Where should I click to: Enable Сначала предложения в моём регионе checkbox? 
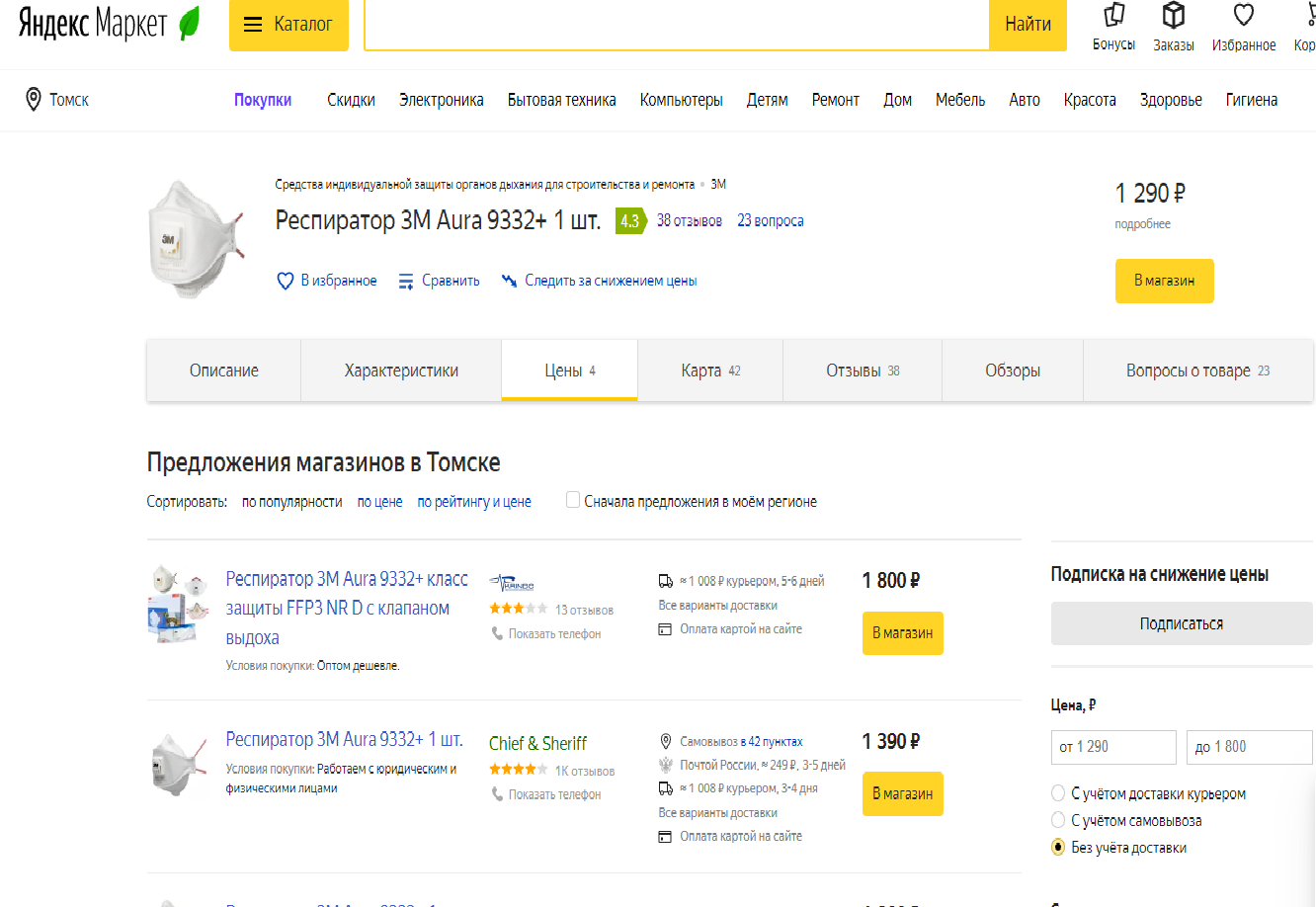(573, 500)
